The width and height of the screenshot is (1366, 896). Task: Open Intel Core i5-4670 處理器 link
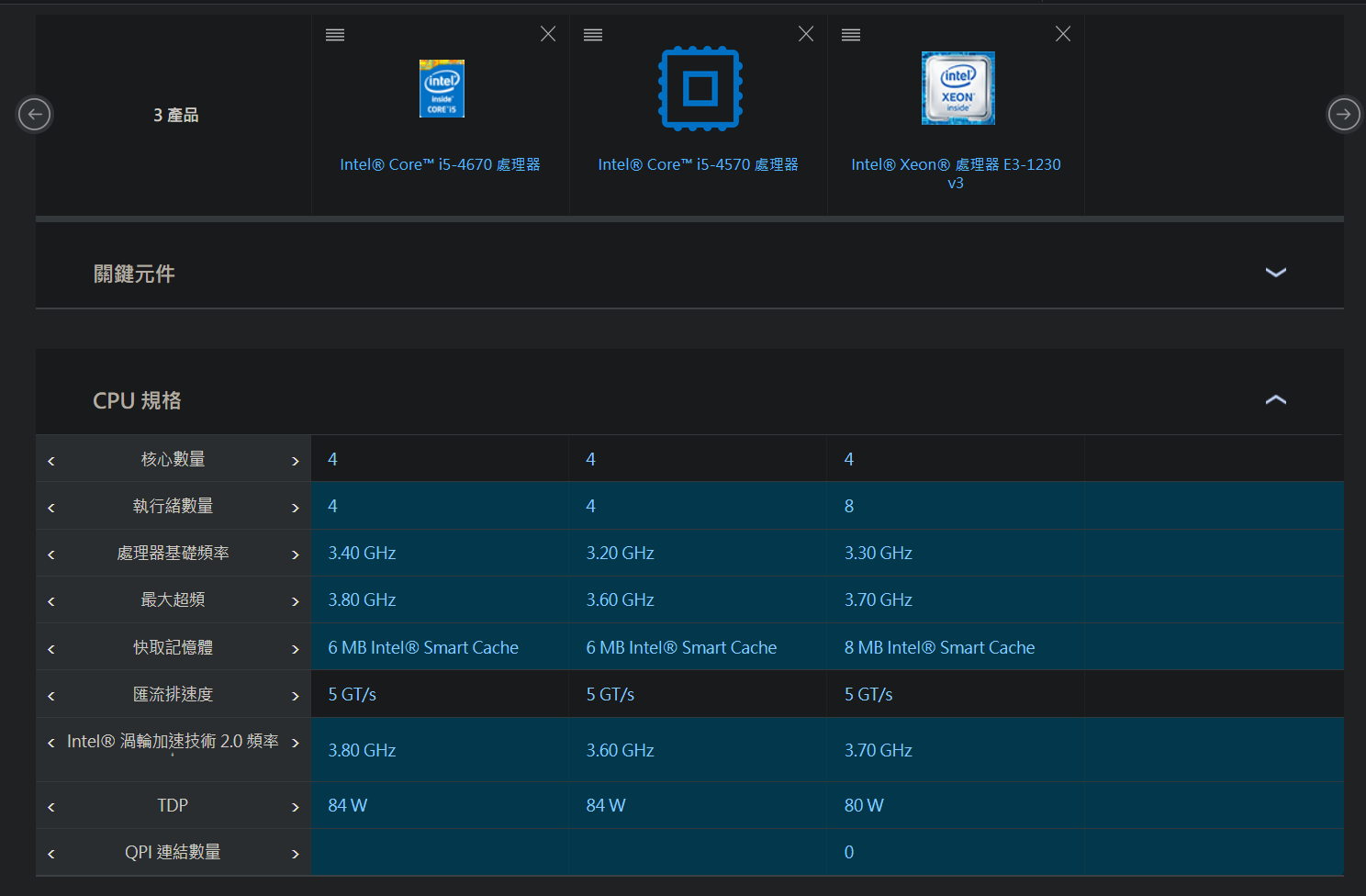(440, 164)
